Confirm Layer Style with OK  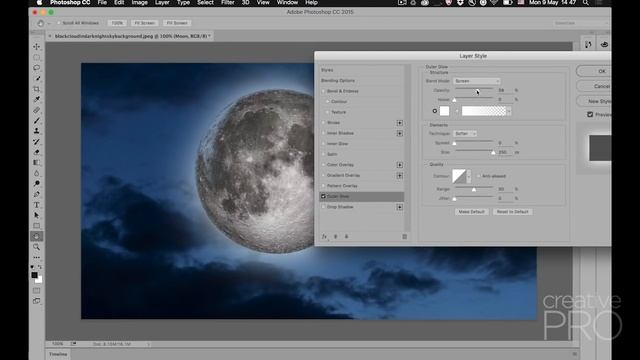pos(594,71)
